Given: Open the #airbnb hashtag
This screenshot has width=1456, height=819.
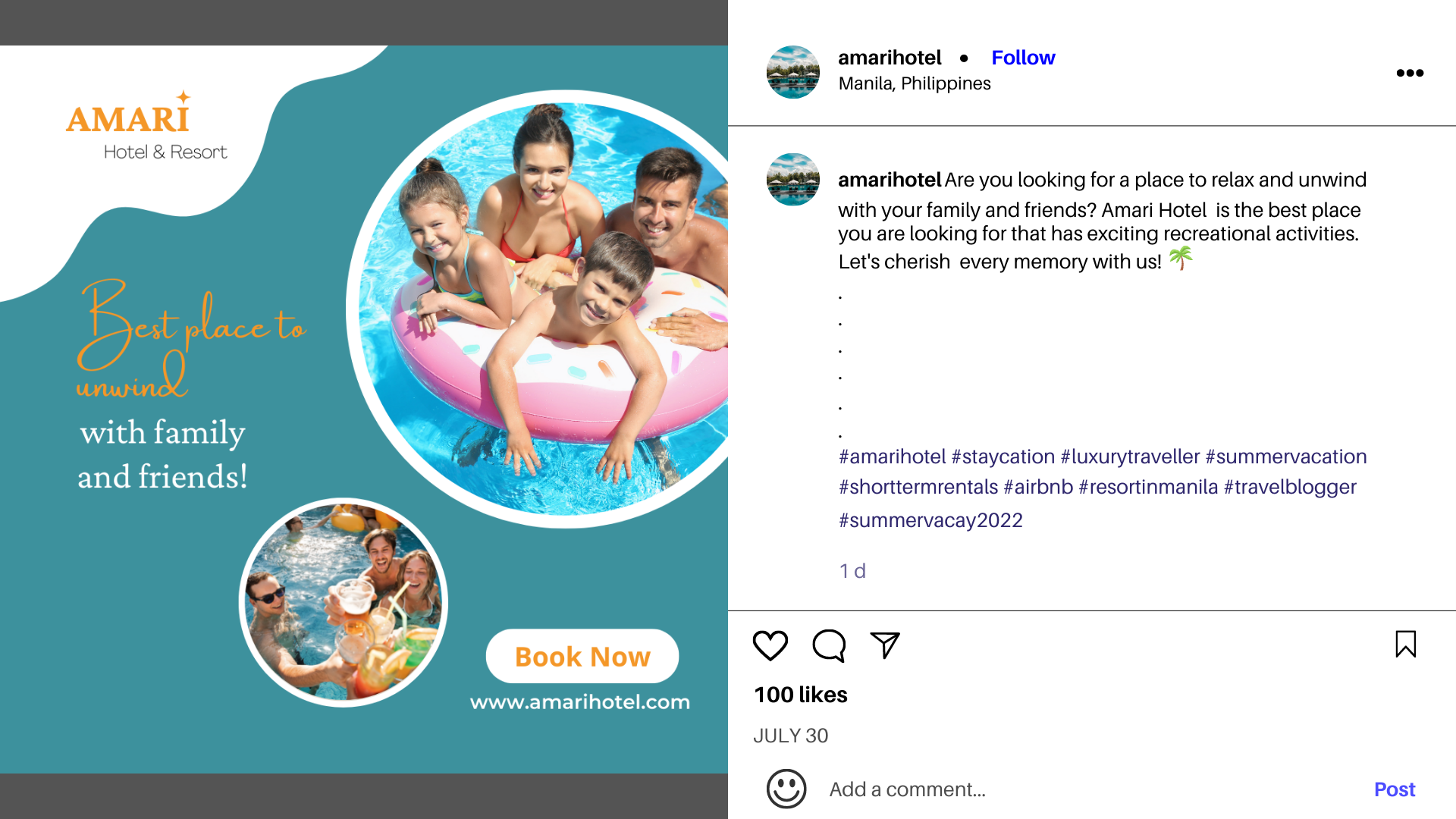Looking at the screenshot, I should [1038, 487].
